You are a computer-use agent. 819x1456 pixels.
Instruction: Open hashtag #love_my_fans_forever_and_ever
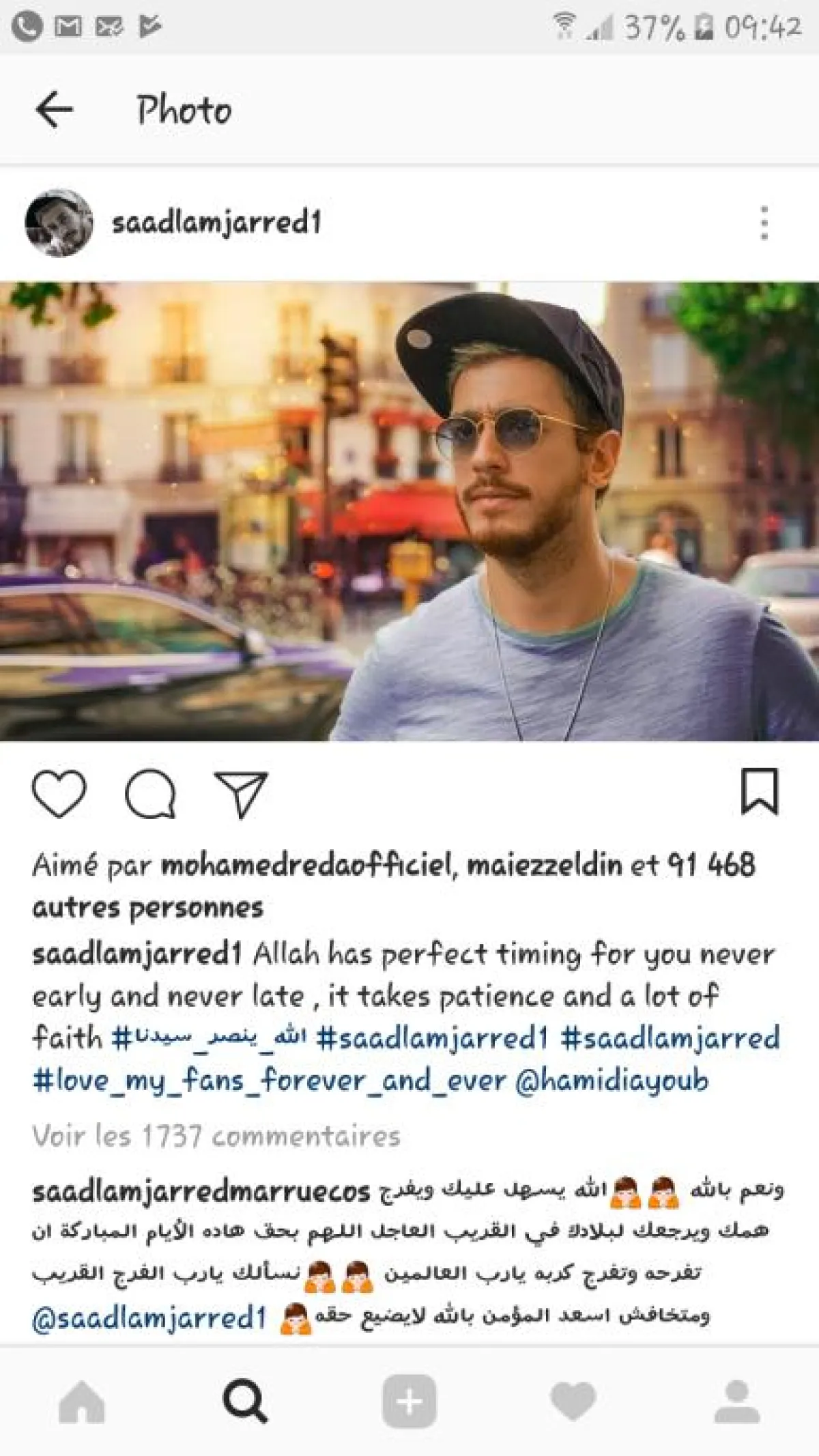point(270,1081)
